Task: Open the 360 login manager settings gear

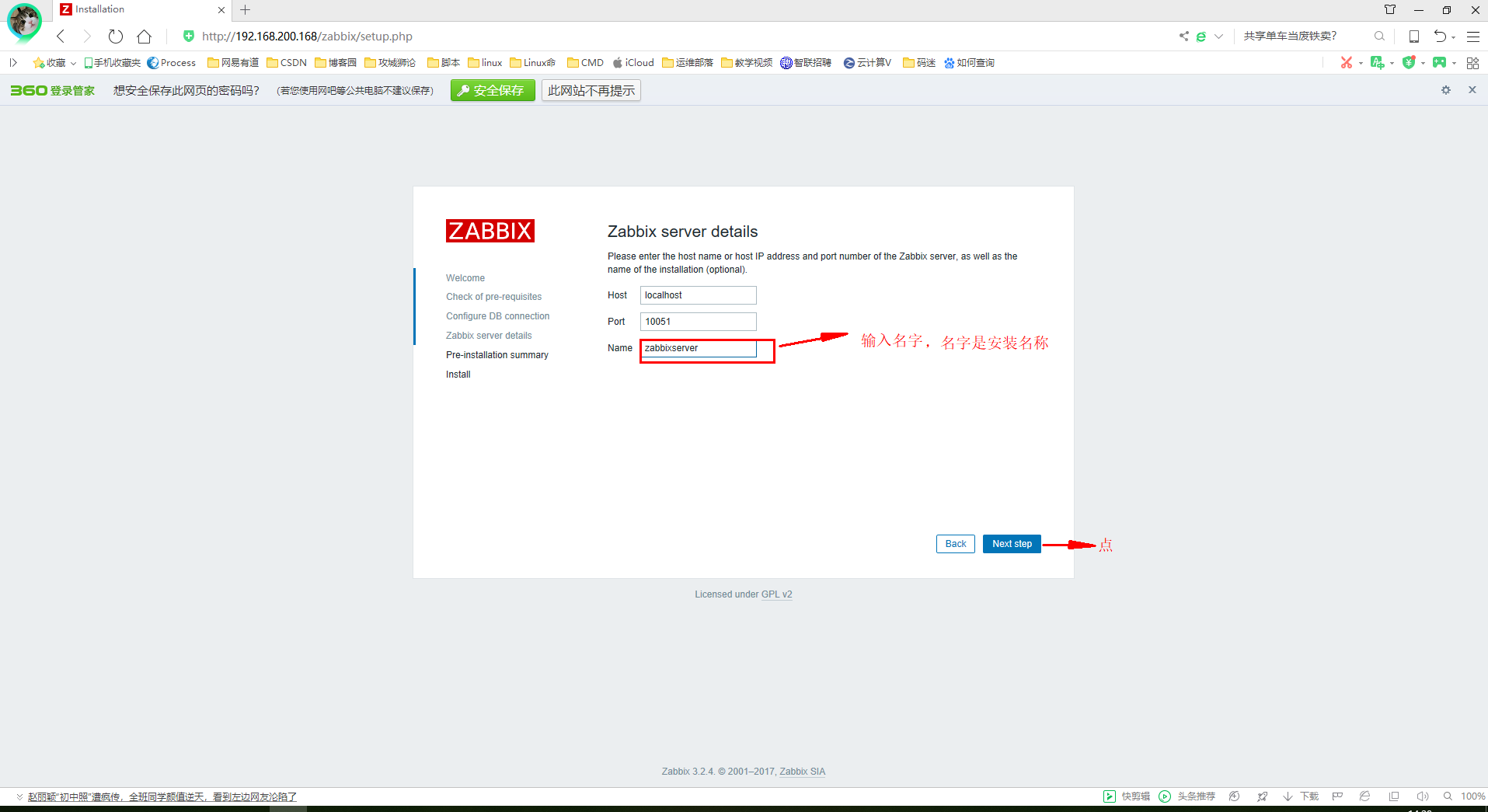Action: pos(1446,90)
